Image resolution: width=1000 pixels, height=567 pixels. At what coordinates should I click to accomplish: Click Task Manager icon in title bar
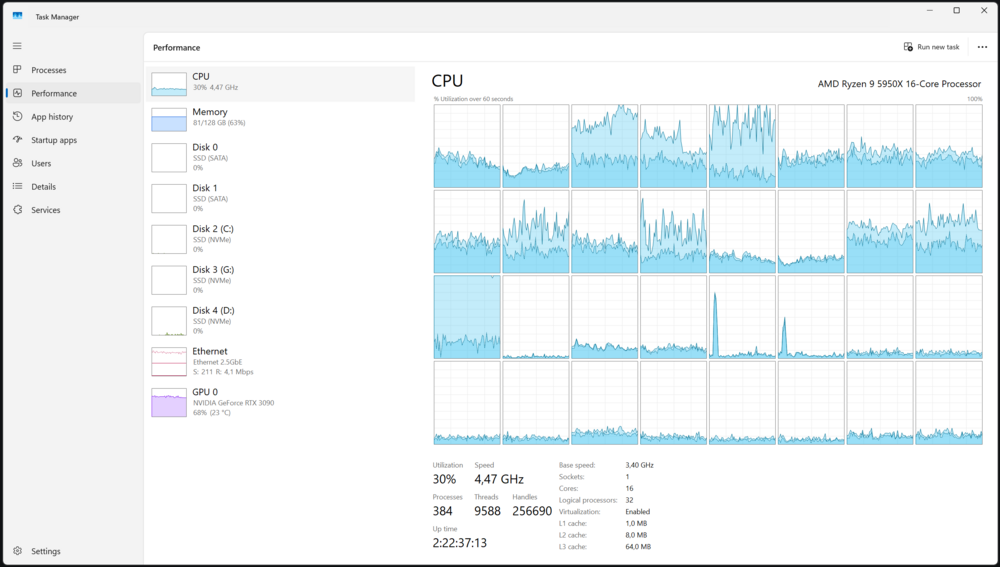17,17
